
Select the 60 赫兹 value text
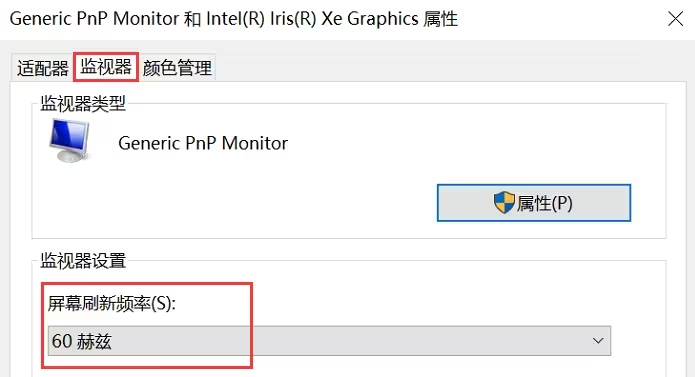point(82,341)
